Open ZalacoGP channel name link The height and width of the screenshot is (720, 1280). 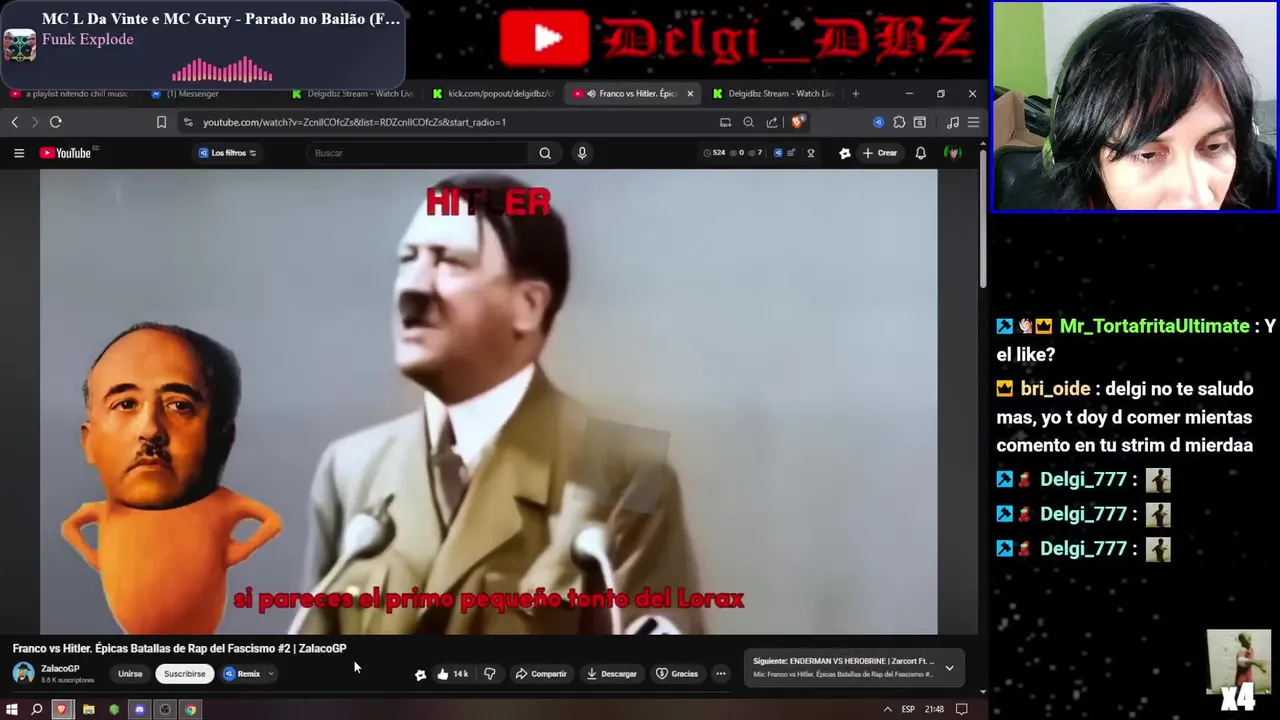click(60, 668)
